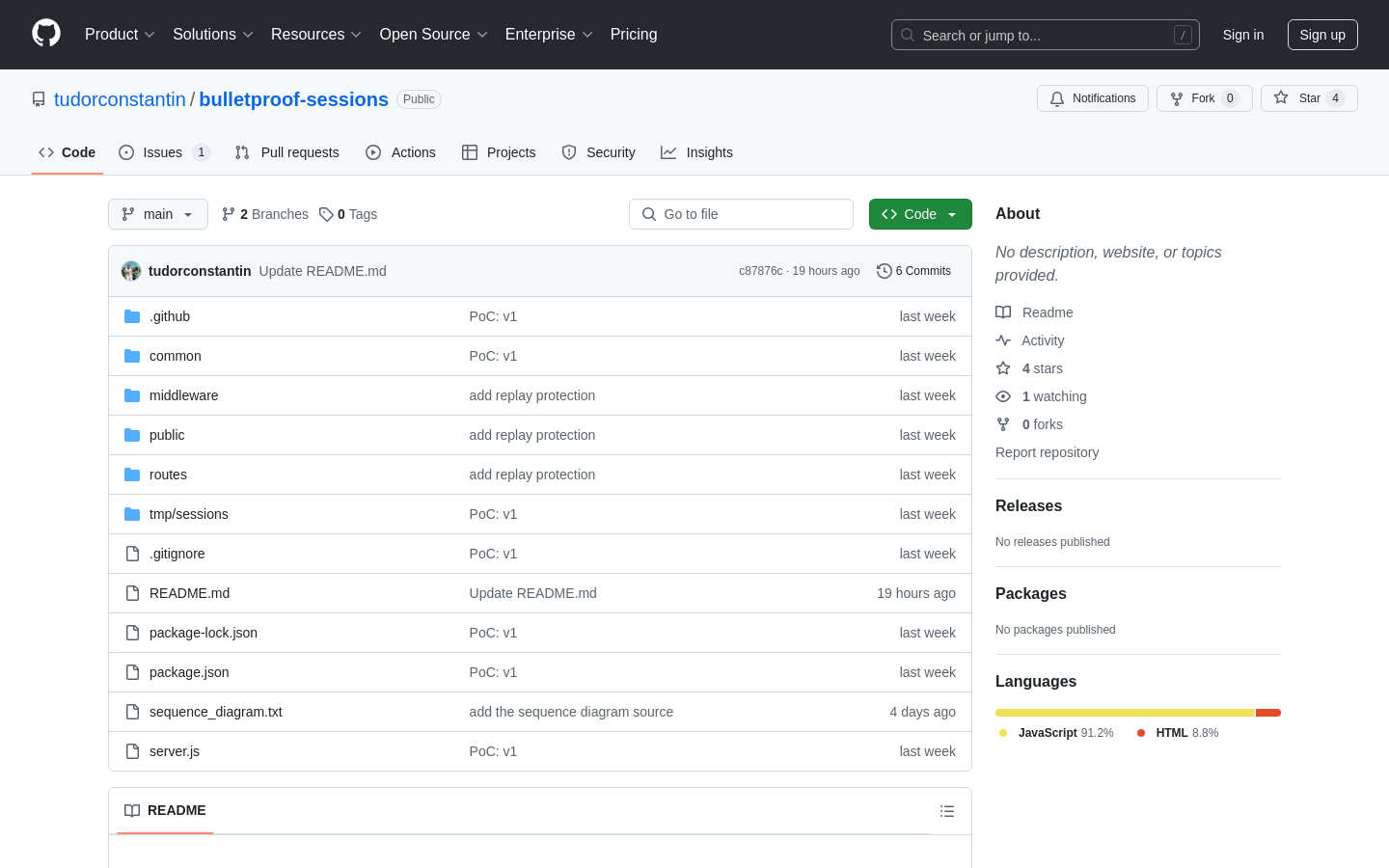Screen dimensions: 1389x868
Task: Open the routes folder icon
Action: pos(132,475)
